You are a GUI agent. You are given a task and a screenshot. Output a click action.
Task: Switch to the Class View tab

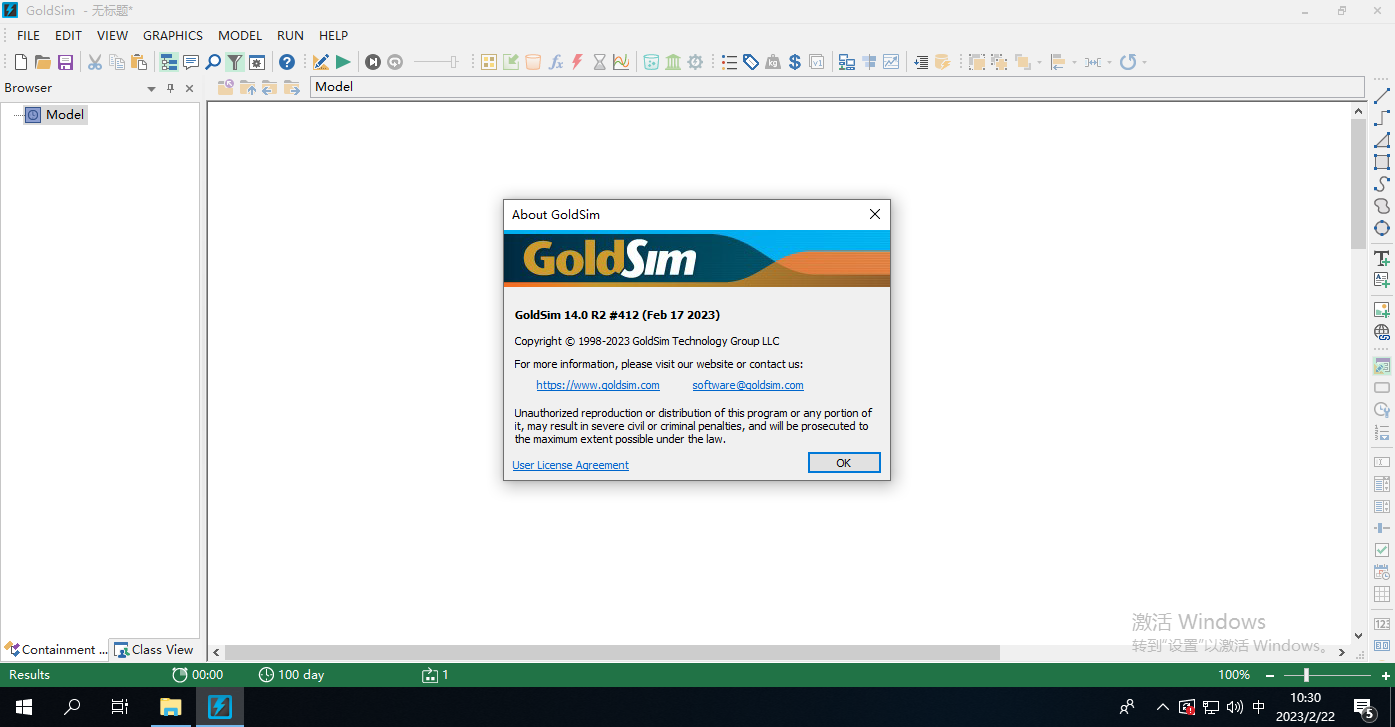(154, 649)
